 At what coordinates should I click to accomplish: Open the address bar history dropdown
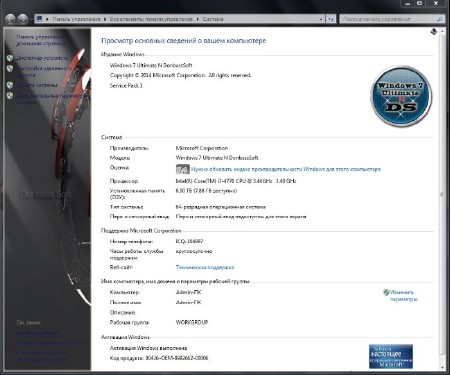[x=321, y=19]
